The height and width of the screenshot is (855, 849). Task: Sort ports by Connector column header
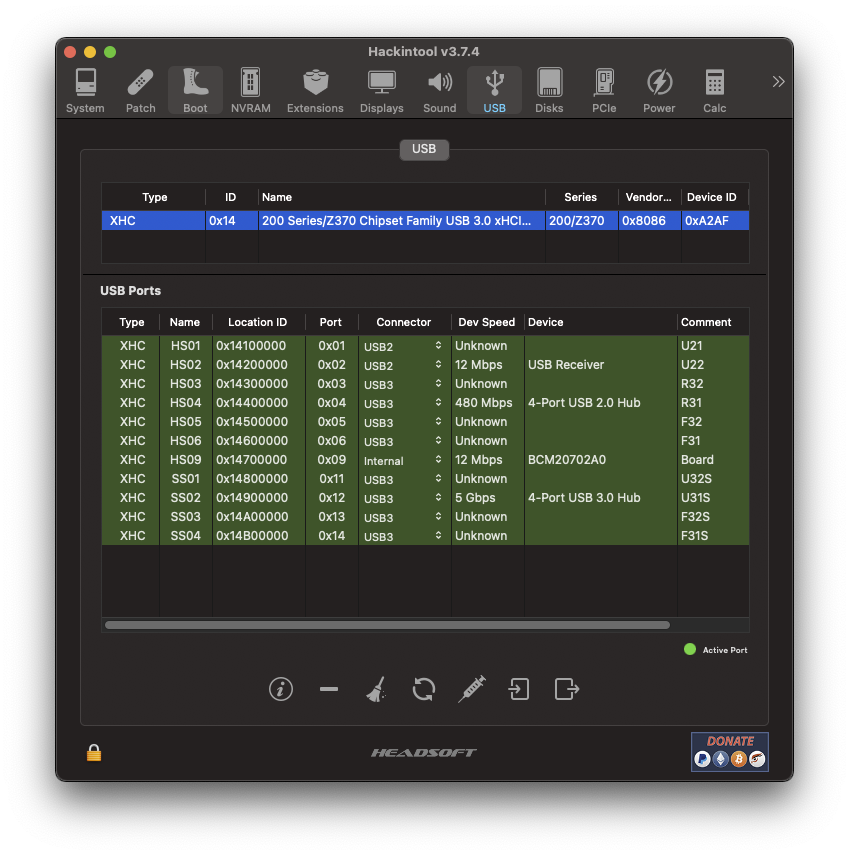pyautogui.click(x=404, y=322)
